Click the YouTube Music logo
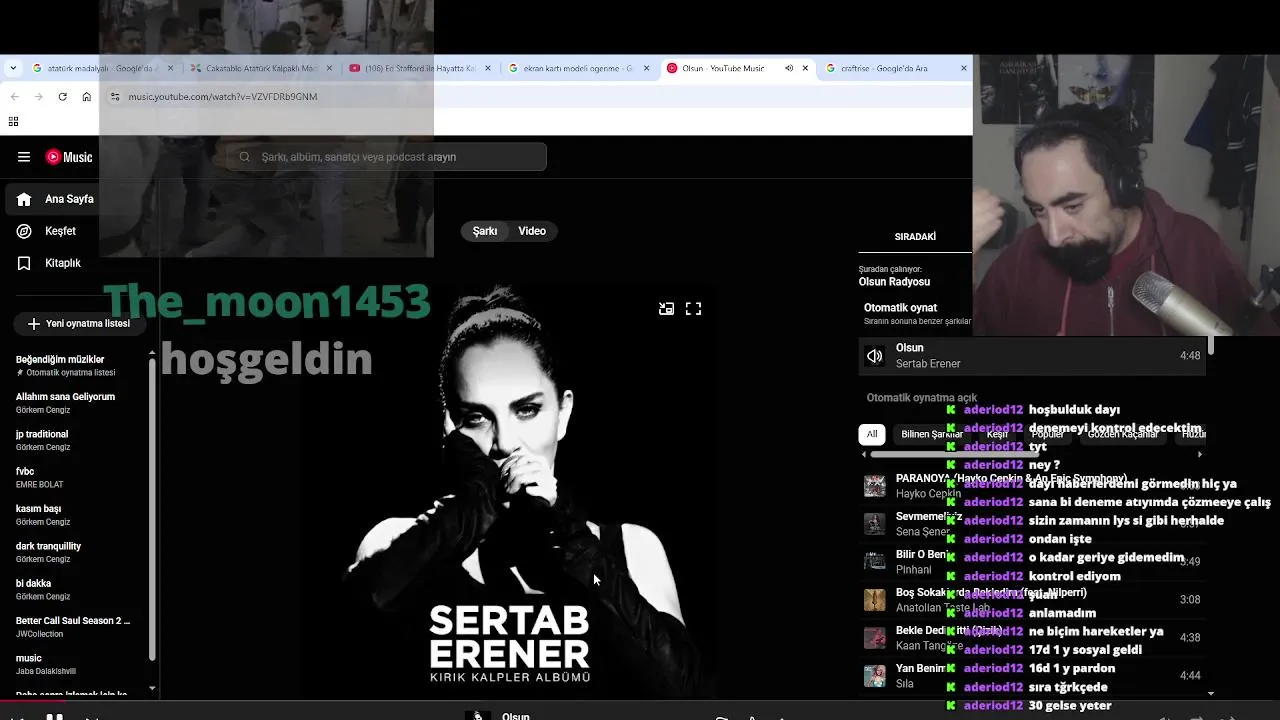 pyautogui.click(x=69, y=157)
